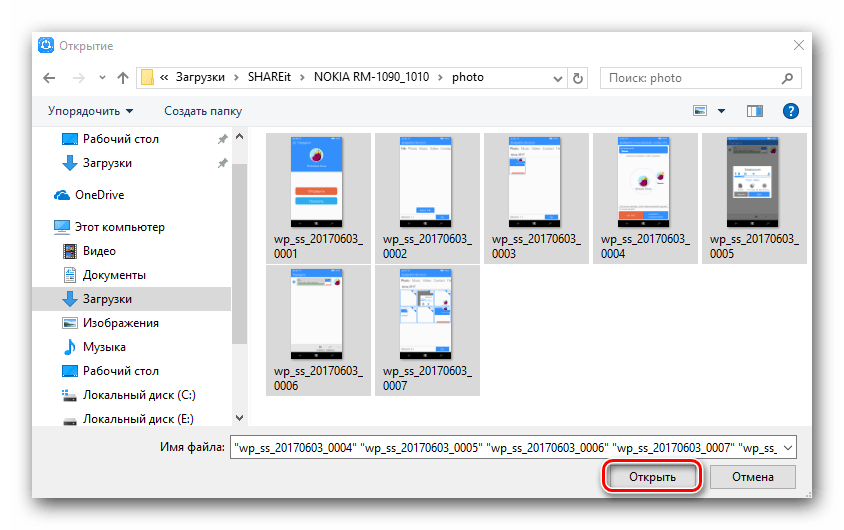Viewport: 844px width, 530px height.
Task: Click the Отмена button
Action: [x=752, y=477]
